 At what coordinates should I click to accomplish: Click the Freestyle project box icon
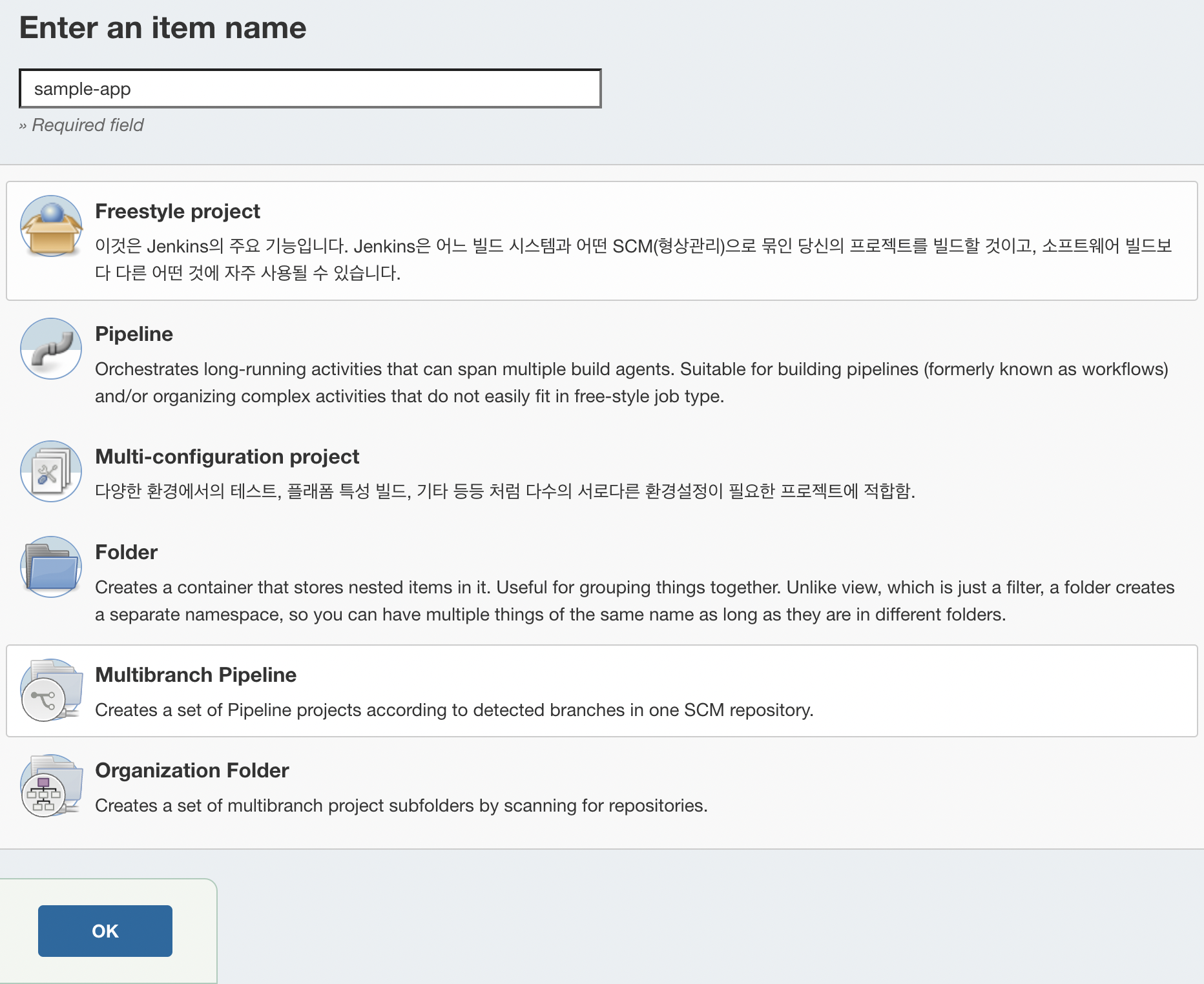[x=51, y=226]
